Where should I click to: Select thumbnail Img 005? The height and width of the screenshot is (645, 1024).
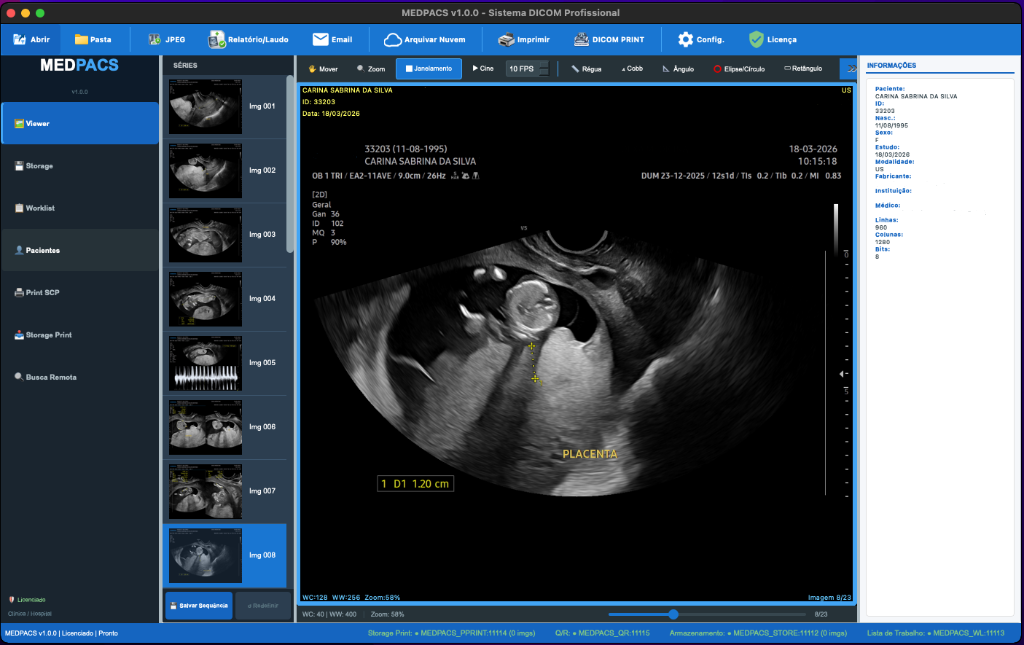point(225,362)
